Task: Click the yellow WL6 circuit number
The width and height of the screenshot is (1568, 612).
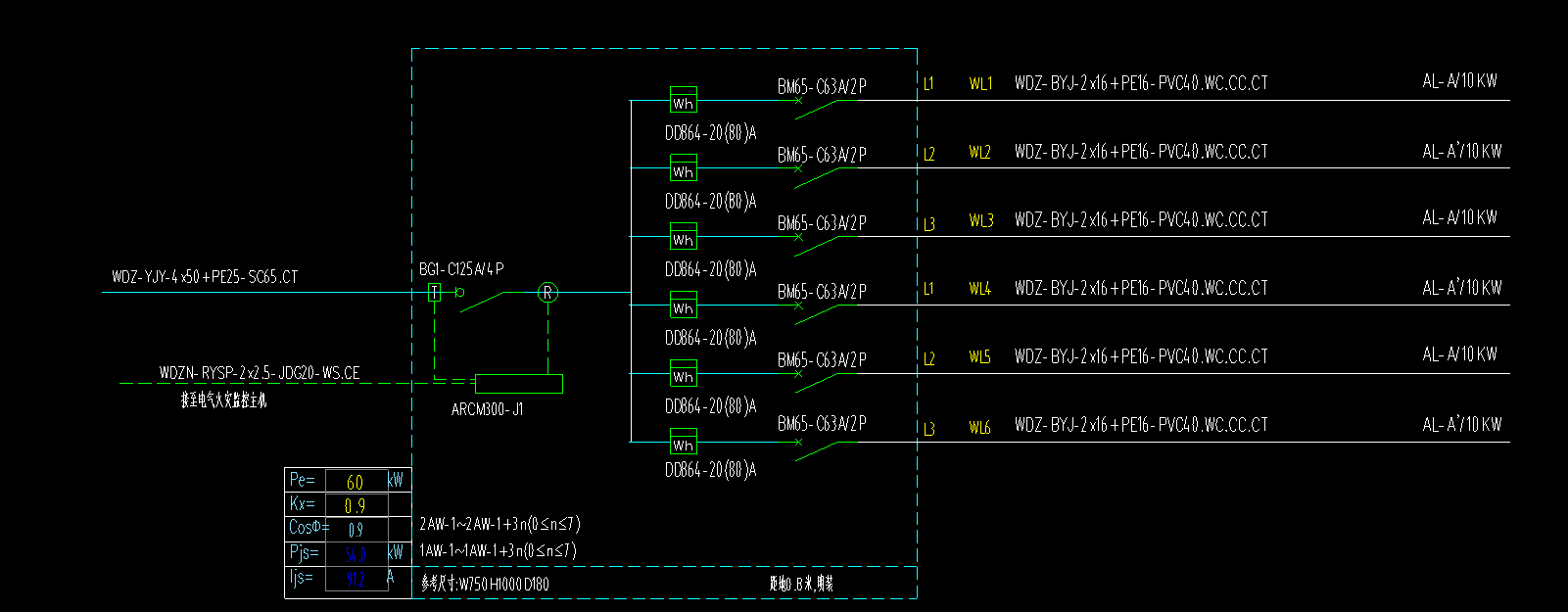Action: click(981, 427)
